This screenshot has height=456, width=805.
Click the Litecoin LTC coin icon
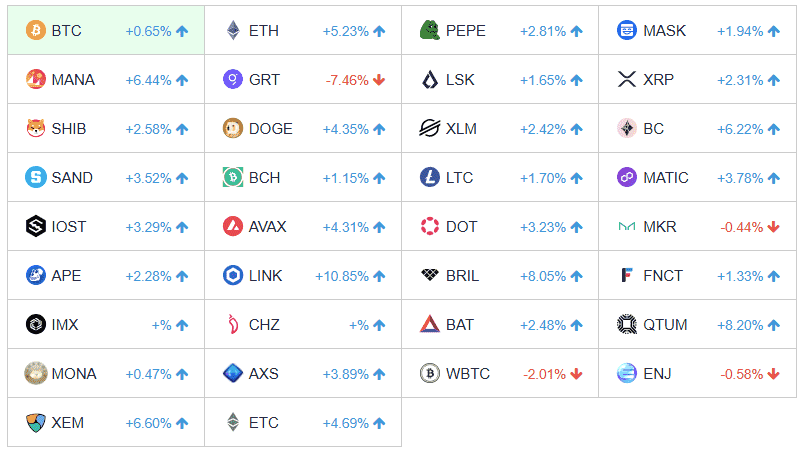[430, 177]
